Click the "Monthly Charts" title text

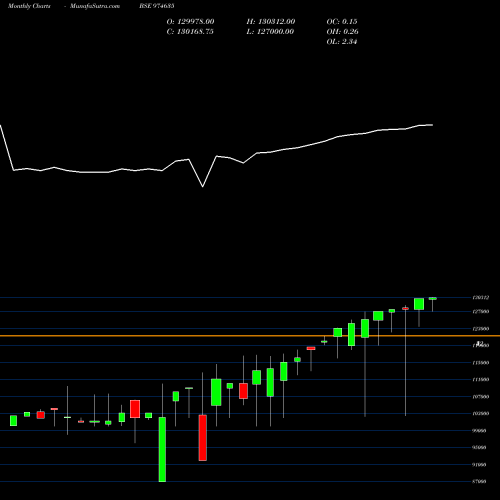pos(29,6)
